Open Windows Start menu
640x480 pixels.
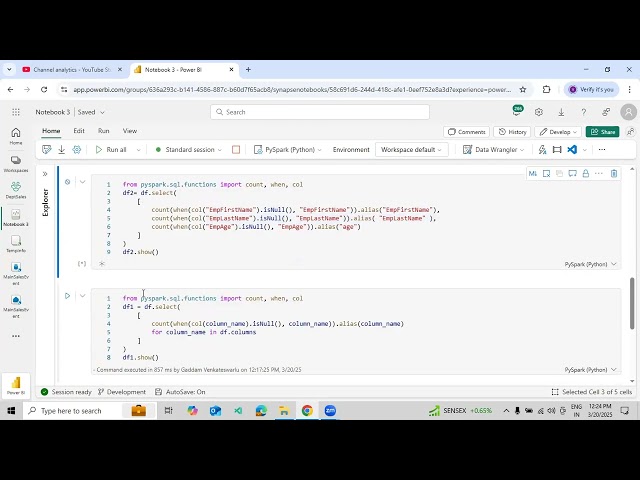tap(11, 411)
